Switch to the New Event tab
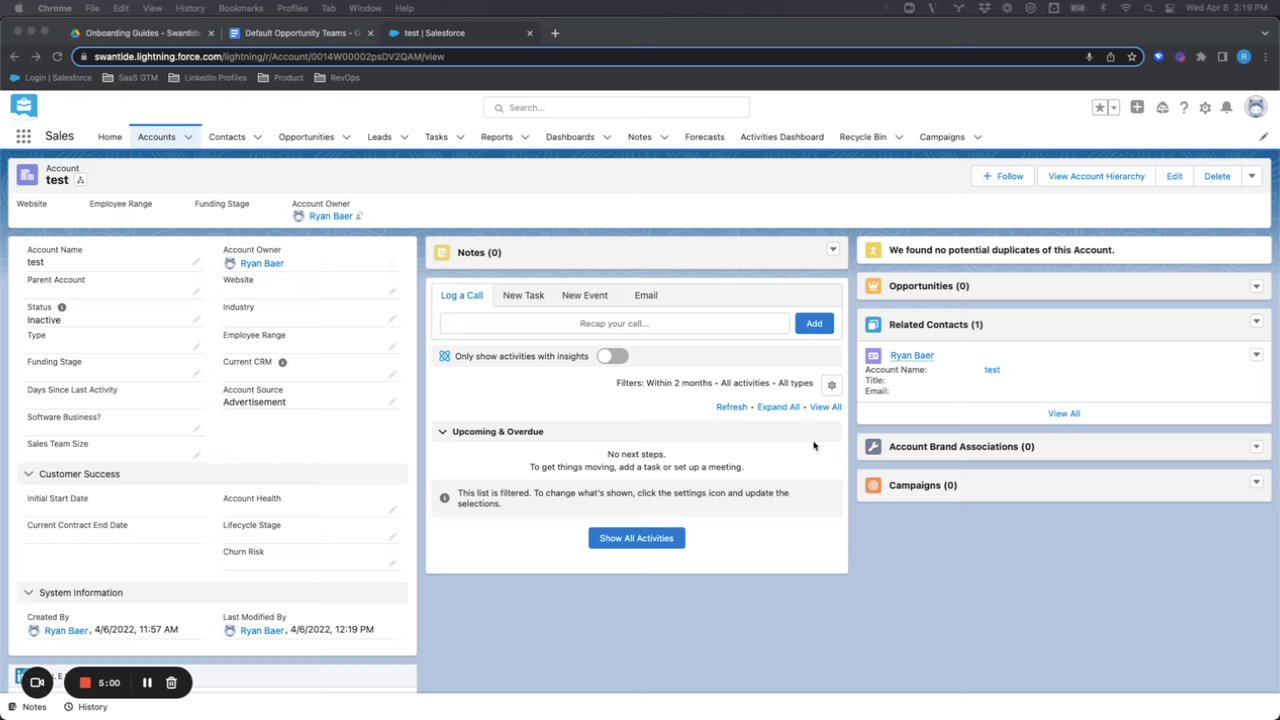This screenshot has height=720, width=1280. click(x=584, y=295)
